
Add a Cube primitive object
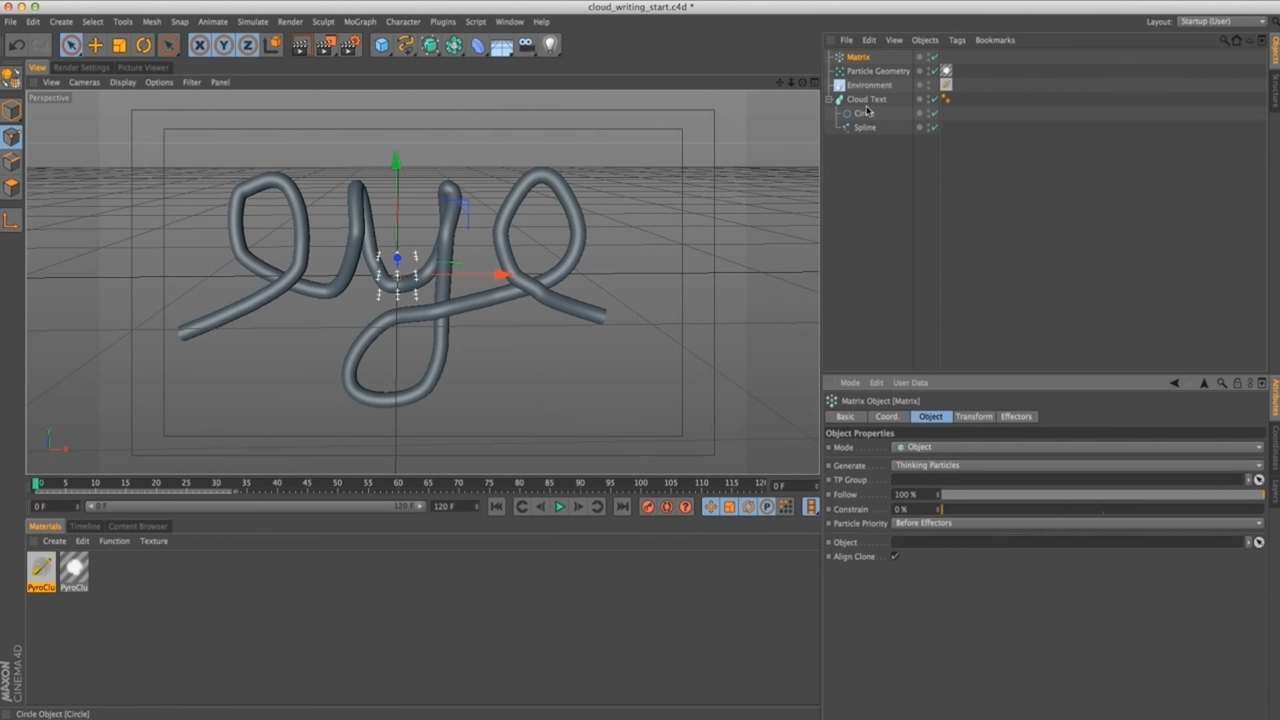381,45
